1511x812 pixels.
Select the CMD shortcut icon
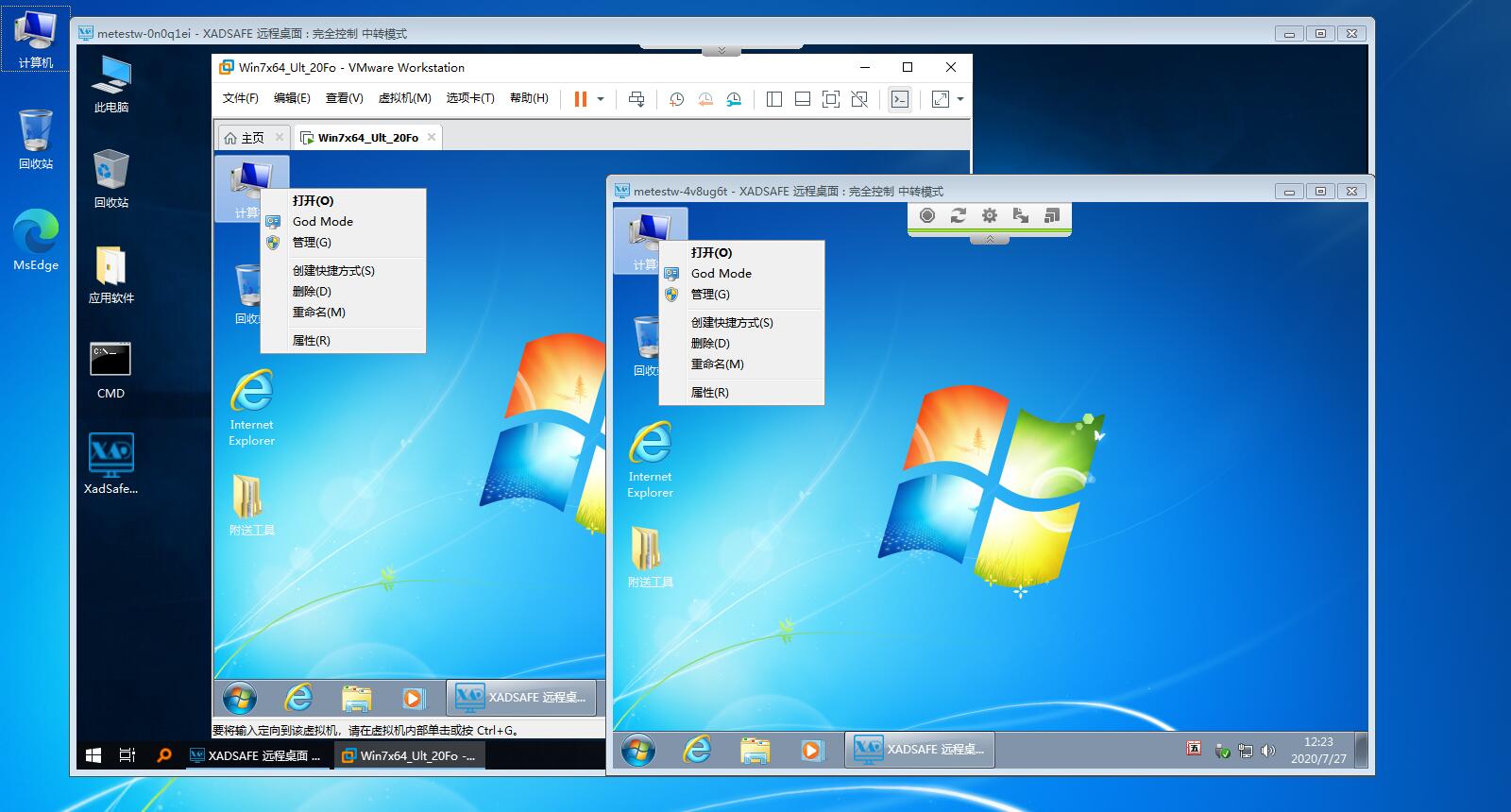coord(110,370)
